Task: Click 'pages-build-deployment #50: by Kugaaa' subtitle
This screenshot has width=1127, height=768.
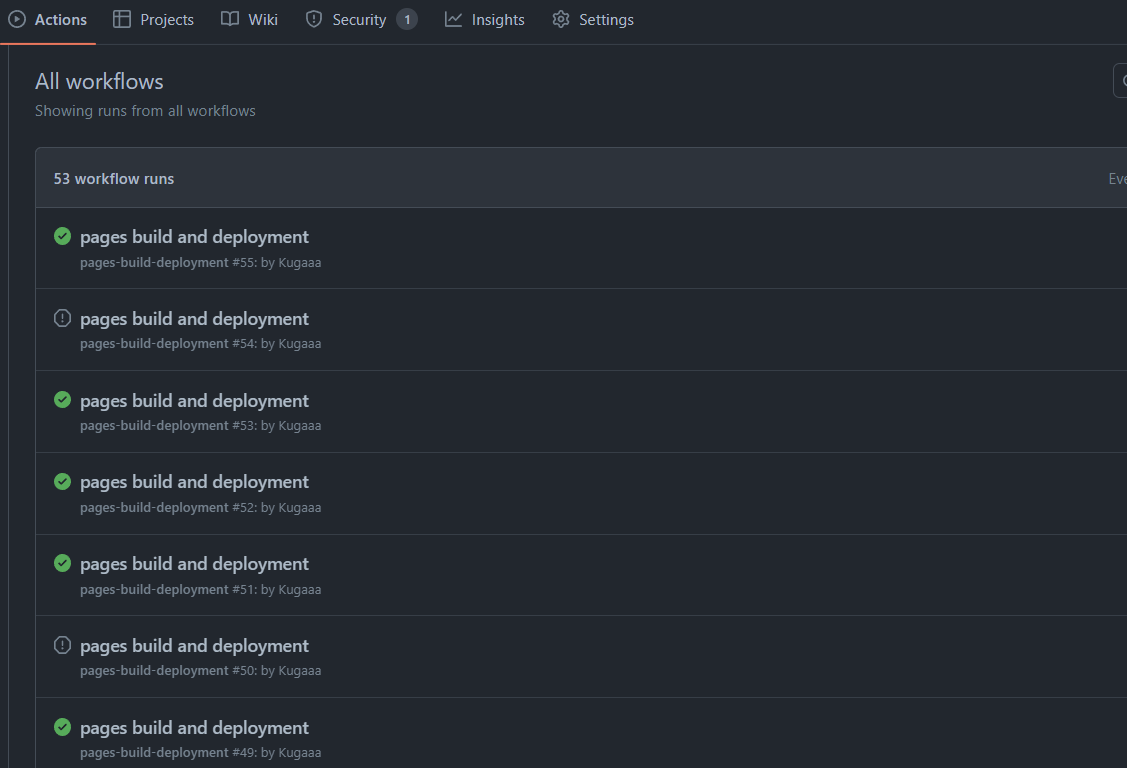Action: (201, 670)
